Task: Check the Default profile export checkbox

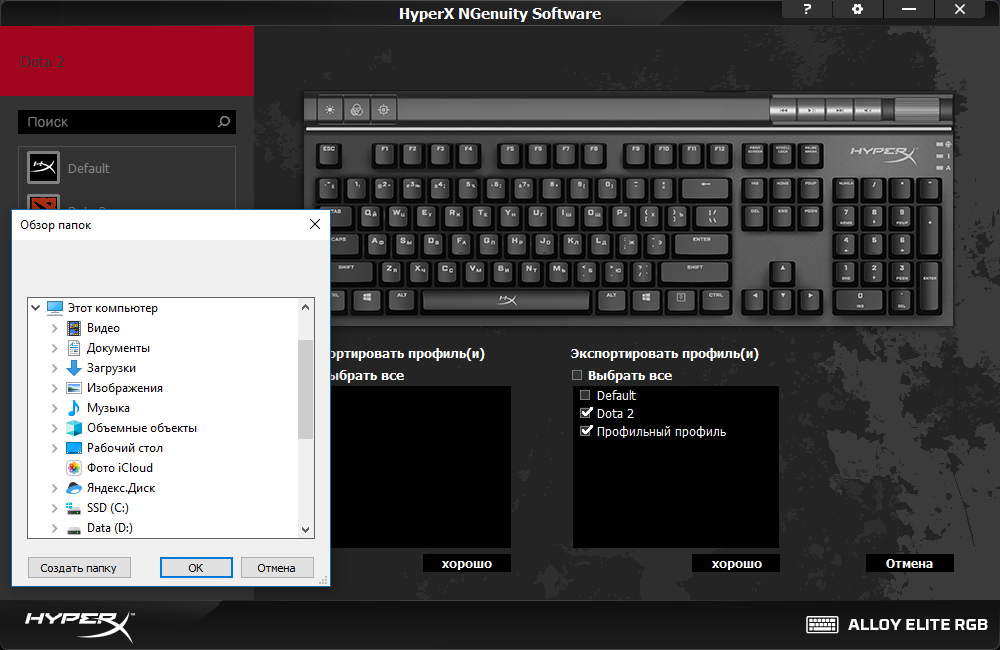Action: tap(586, 395)
